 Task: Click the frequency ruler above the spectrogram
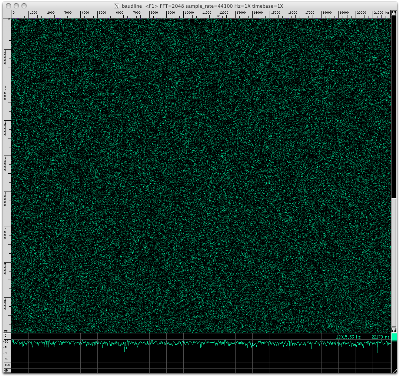pos(201,14)
